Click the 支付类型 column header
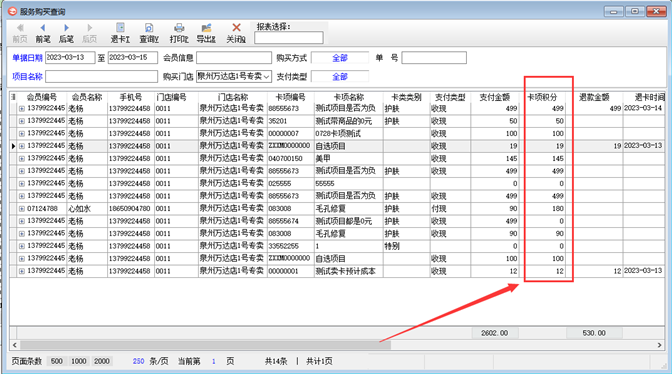672x374 pixels. (x=450, y=97)
